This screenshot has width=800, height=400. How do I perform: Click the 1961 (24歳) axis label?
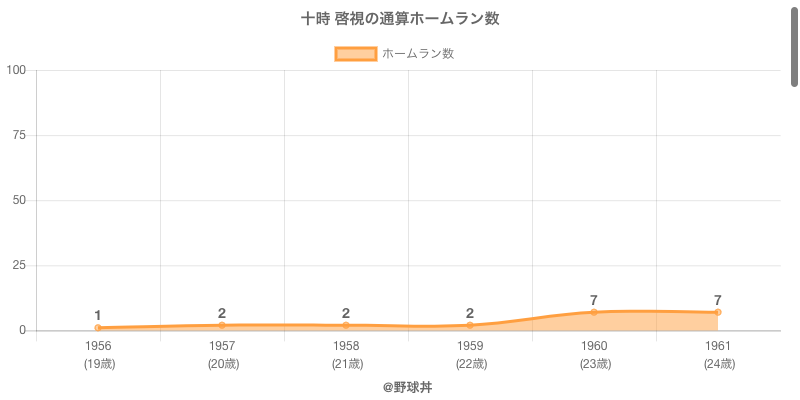[718, 354]
